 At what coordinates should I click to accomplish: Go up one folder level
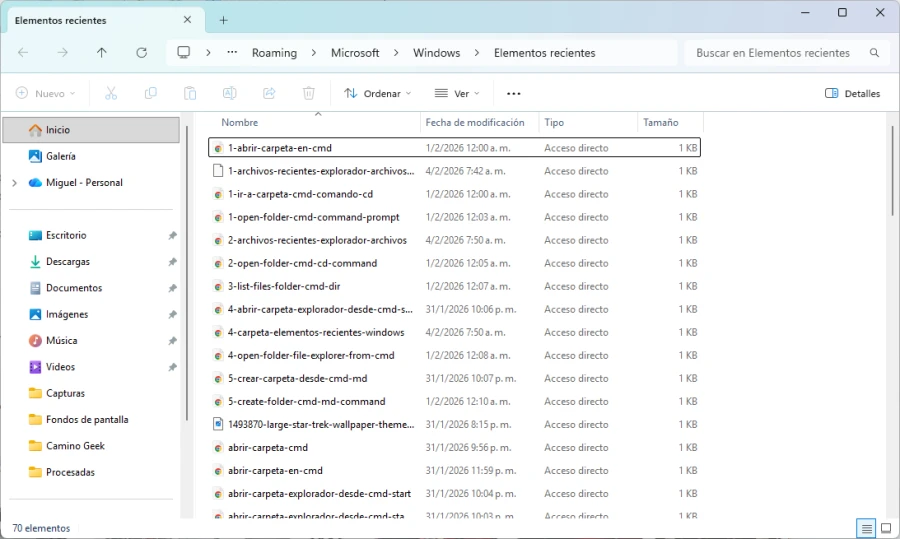tap(102, 53)
